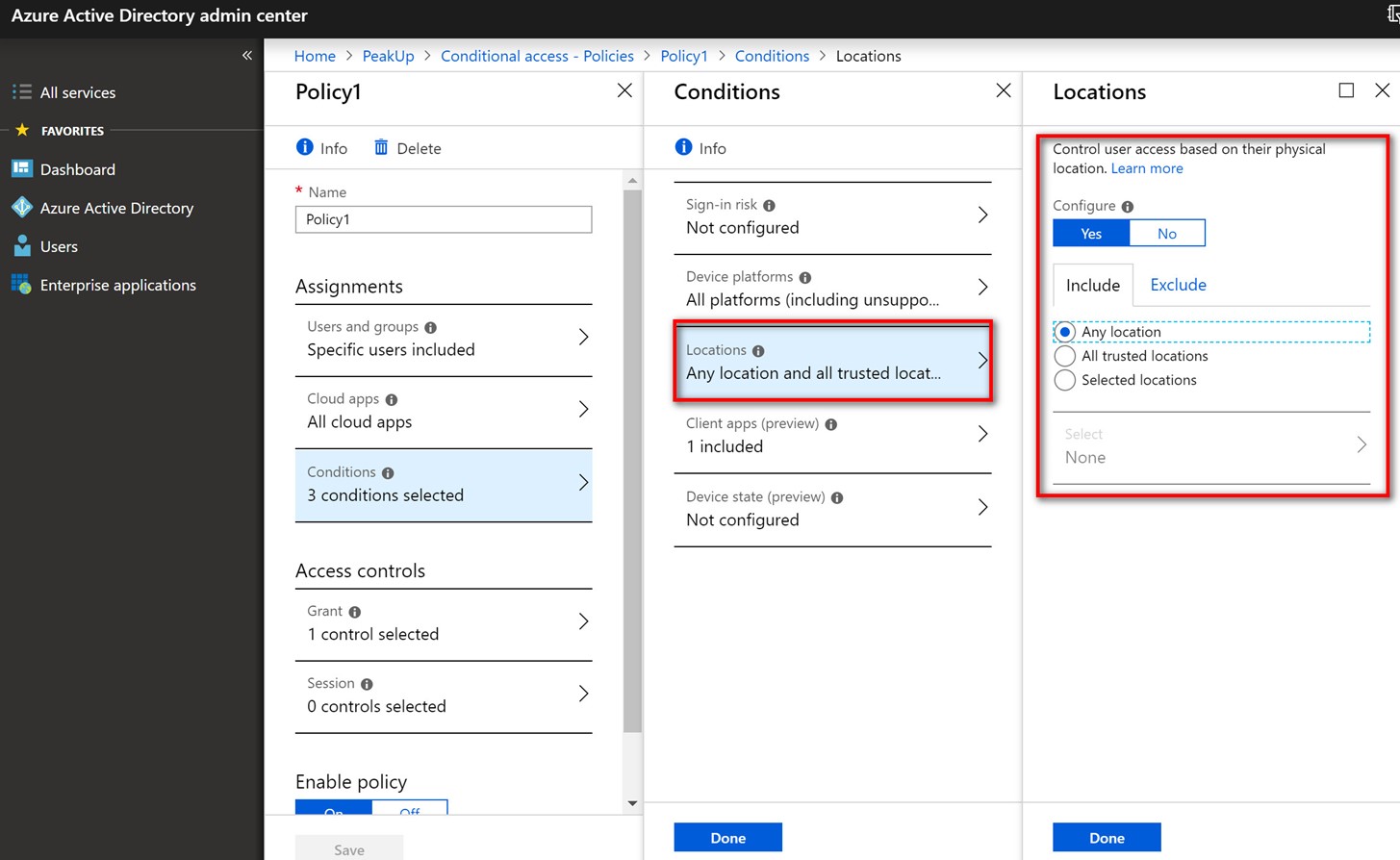This screenshot has height=860, width=1400.
Task: Click the Conditions panel Info icon
Action: pos(683,147)
